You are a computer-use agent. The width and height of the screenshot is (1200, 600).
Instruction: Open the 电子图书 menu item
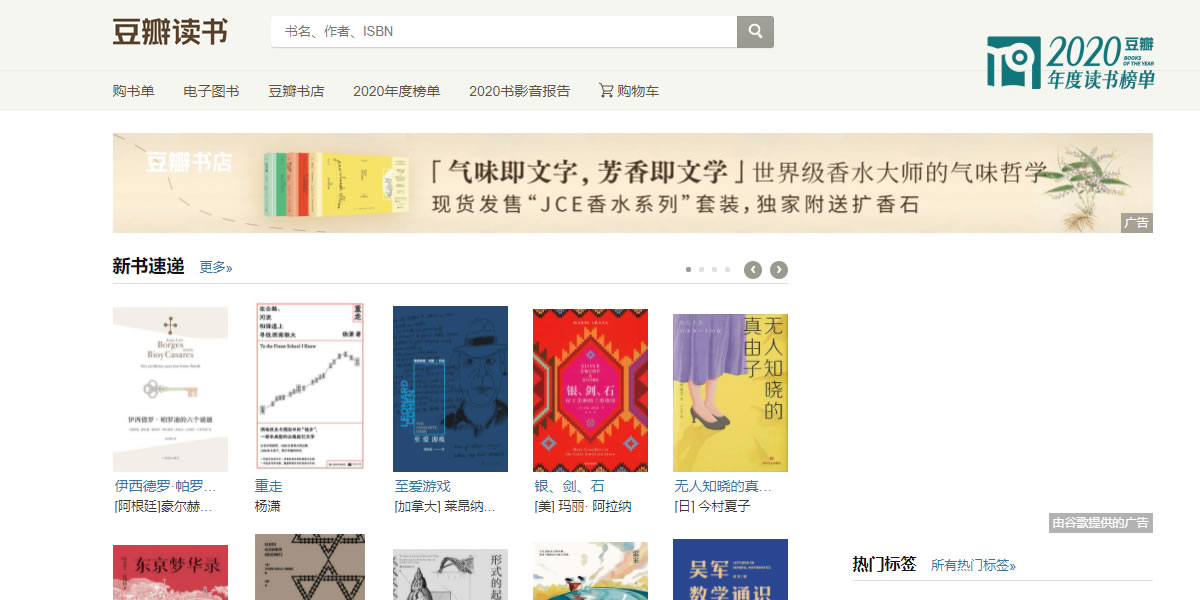coord(211,91)
